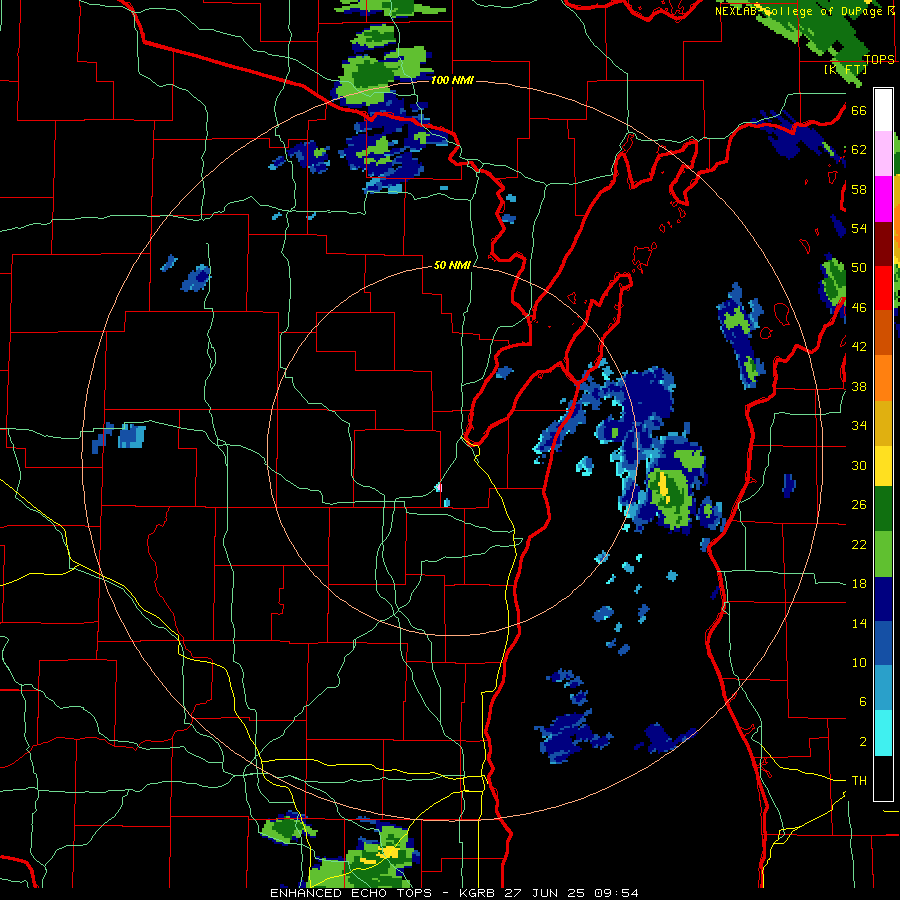
Task: Click the "TOPS" legend title
Action: coord(879,59)
